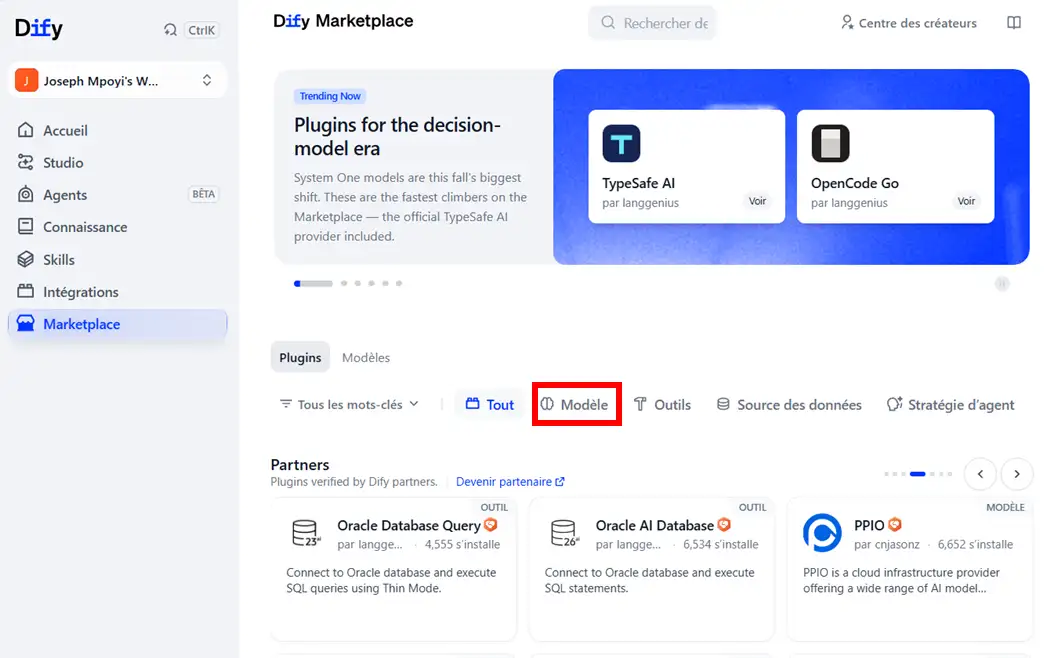This screenshot has width=1050, height=658.
Task: Click the Accueil home icon
Action: [x=25, y=130]
